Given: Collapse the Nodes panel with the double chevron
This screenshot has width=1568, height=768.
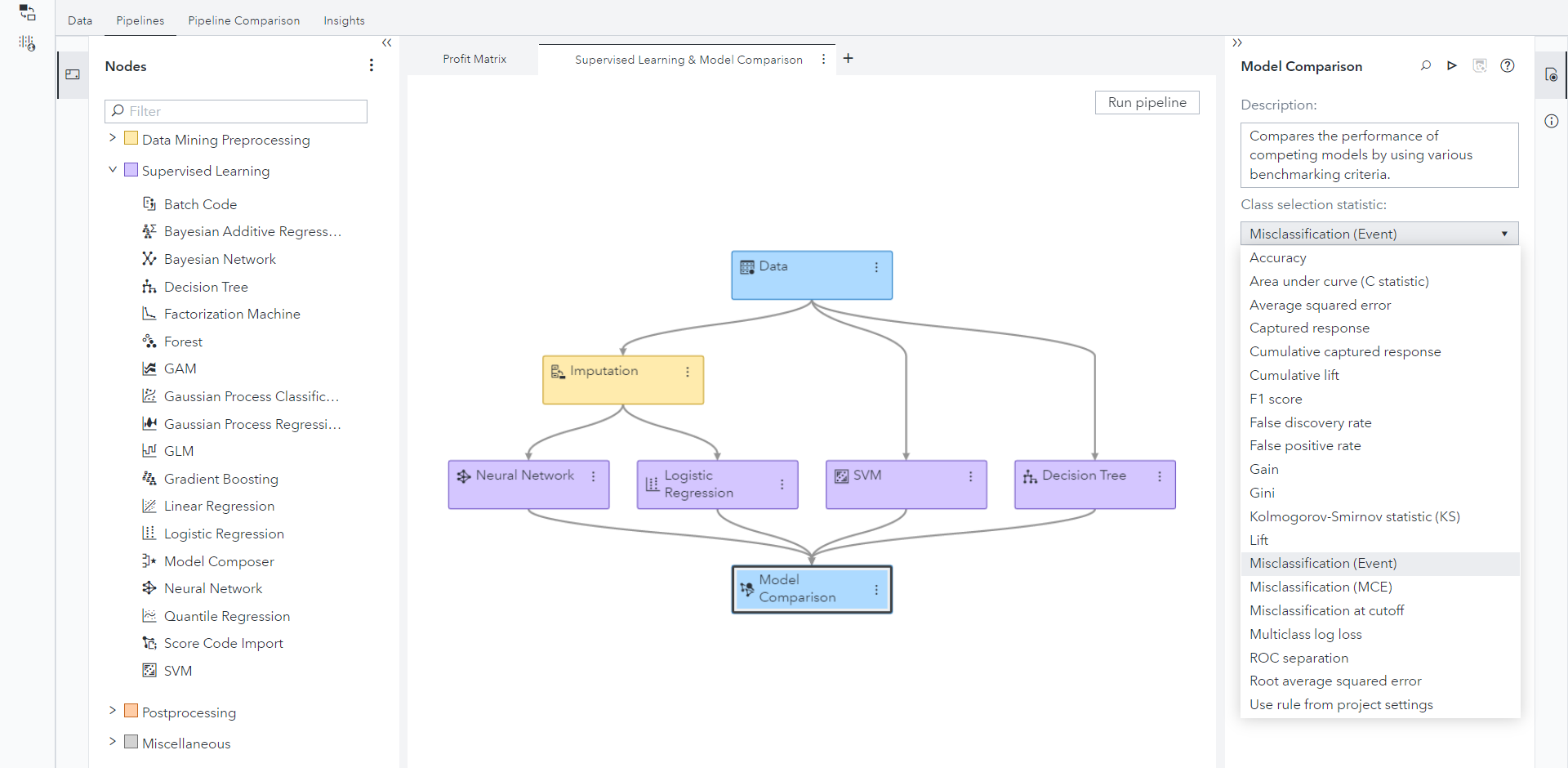Looking at the screenshot, I should 386,42.
